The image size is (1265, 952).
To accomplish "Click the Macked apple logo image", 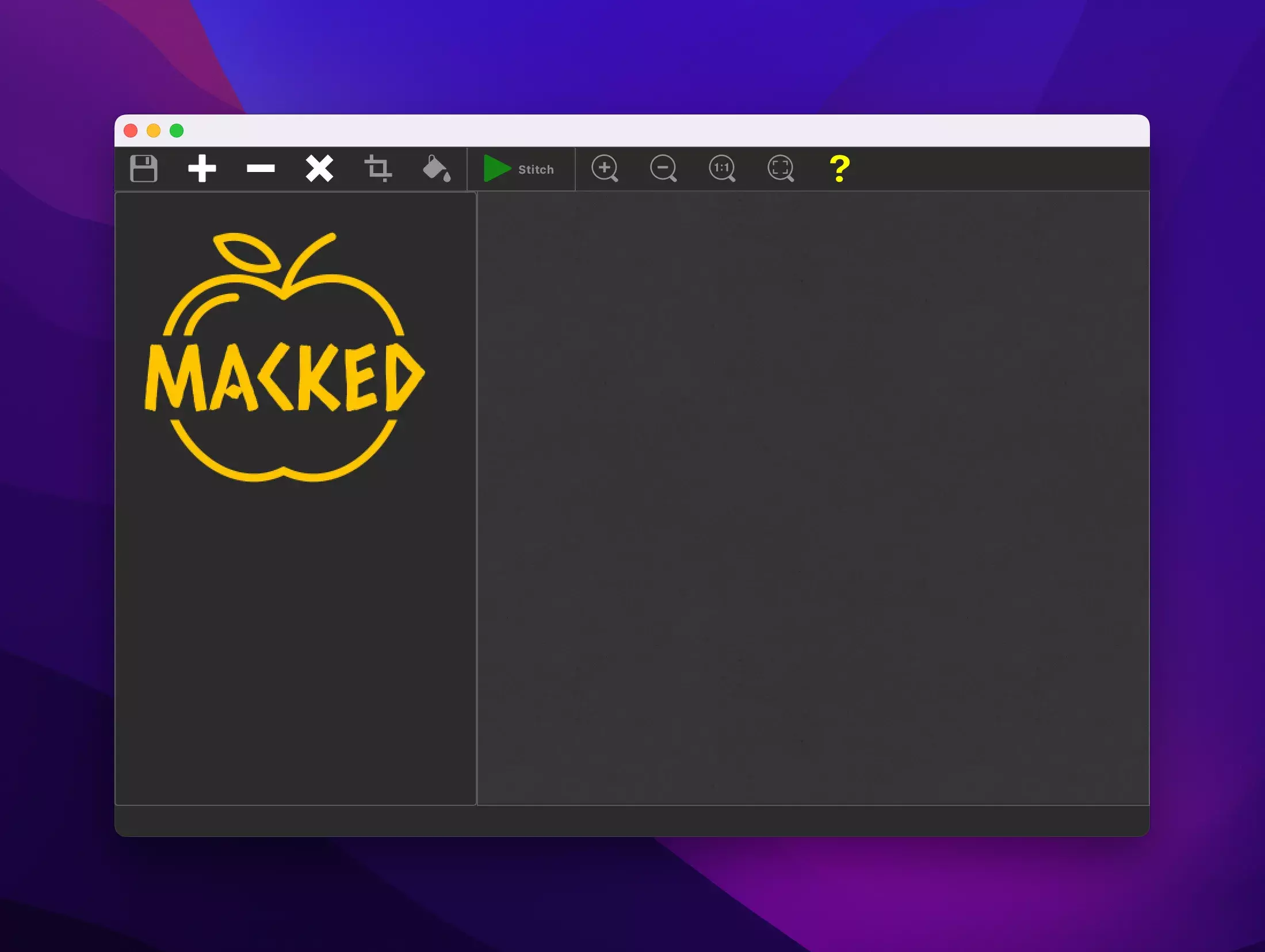I will point(284,357).
